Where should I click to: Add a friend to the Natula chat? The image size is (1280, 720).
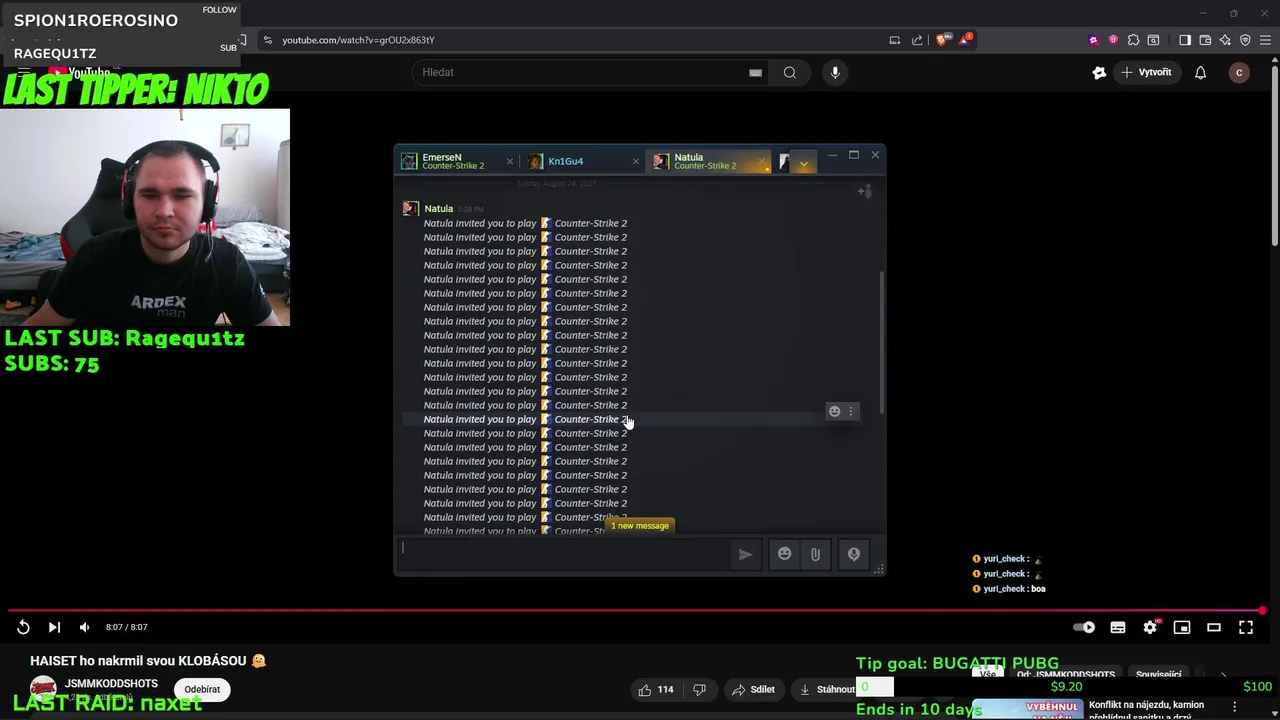[x=865, y=191]
